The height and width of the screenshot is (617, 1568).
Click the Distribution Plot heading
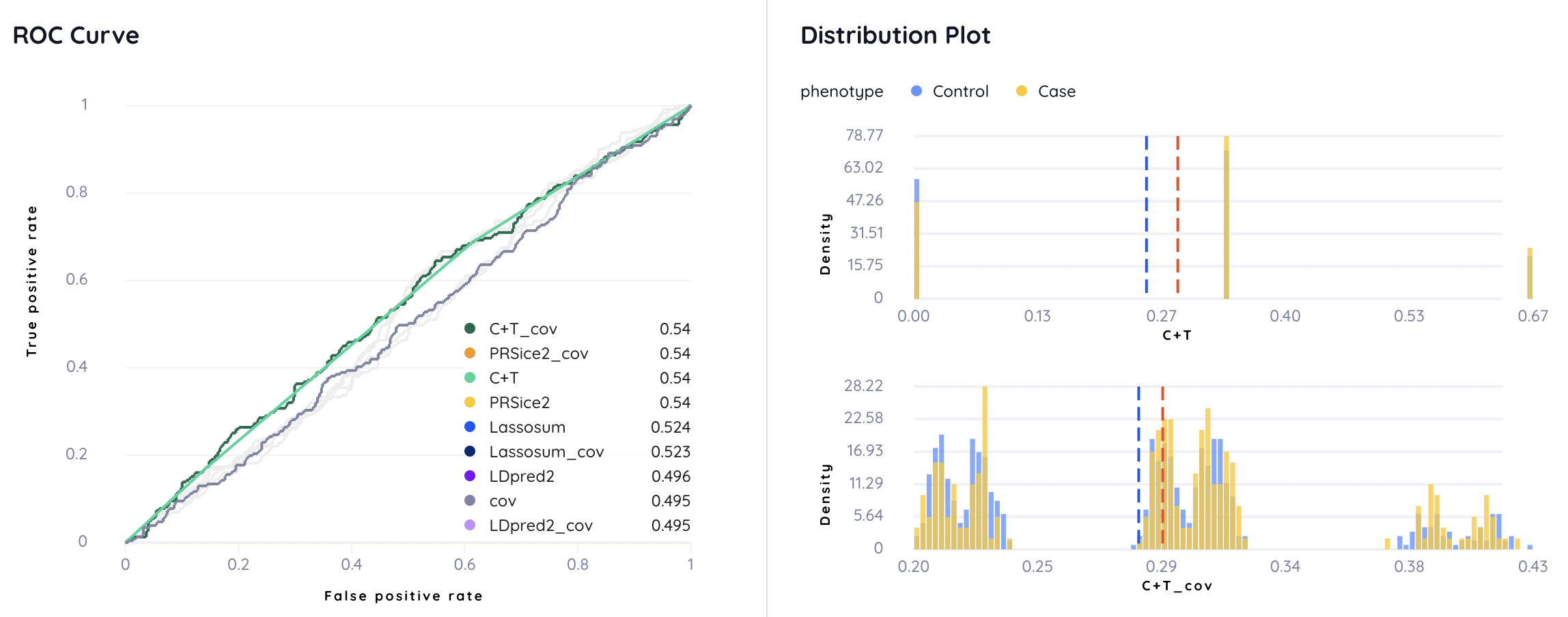(x=895, y=35)
